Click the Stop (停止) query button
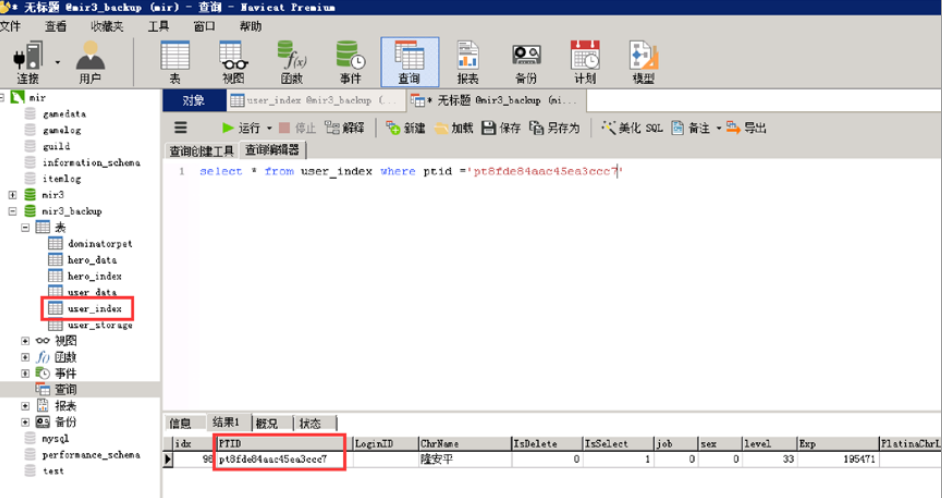This screenshot has height=498, width=942. pos(297,128)
